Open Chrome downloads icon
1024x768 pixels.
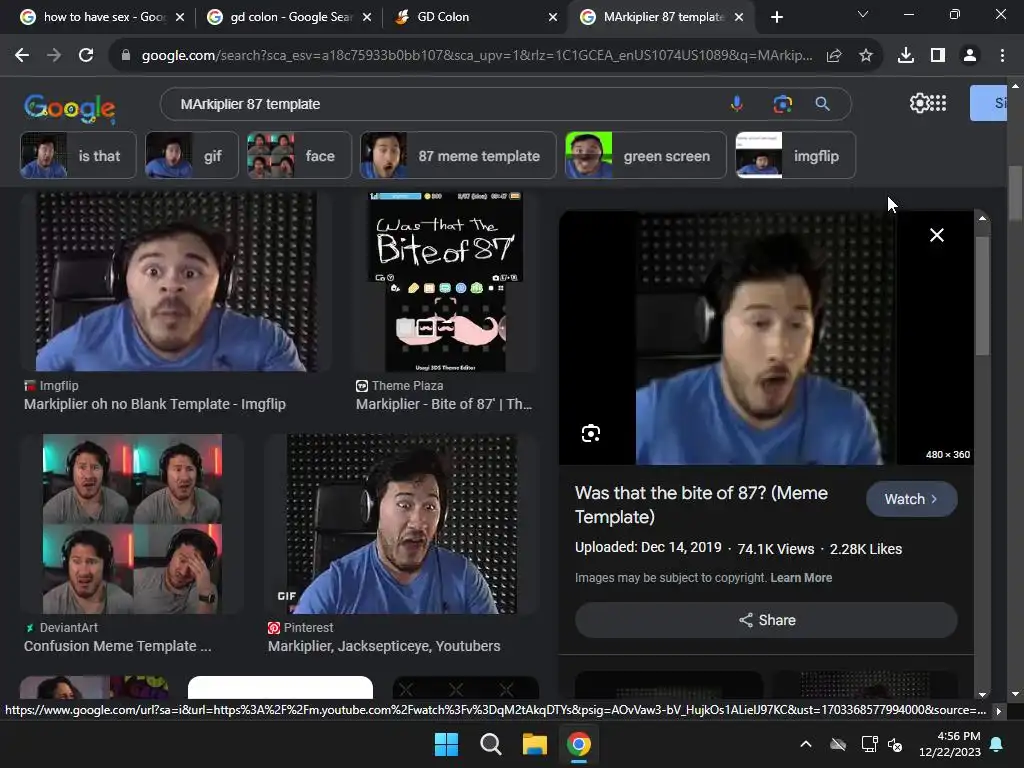[906, 56]
